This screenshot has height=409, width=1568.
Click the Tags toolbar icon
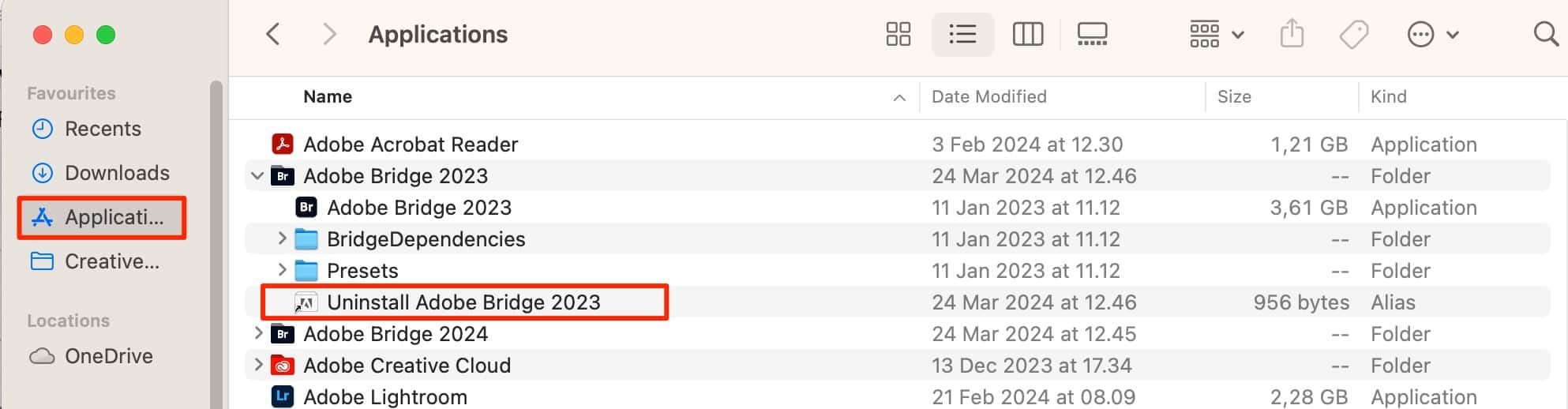point(1353,35)
